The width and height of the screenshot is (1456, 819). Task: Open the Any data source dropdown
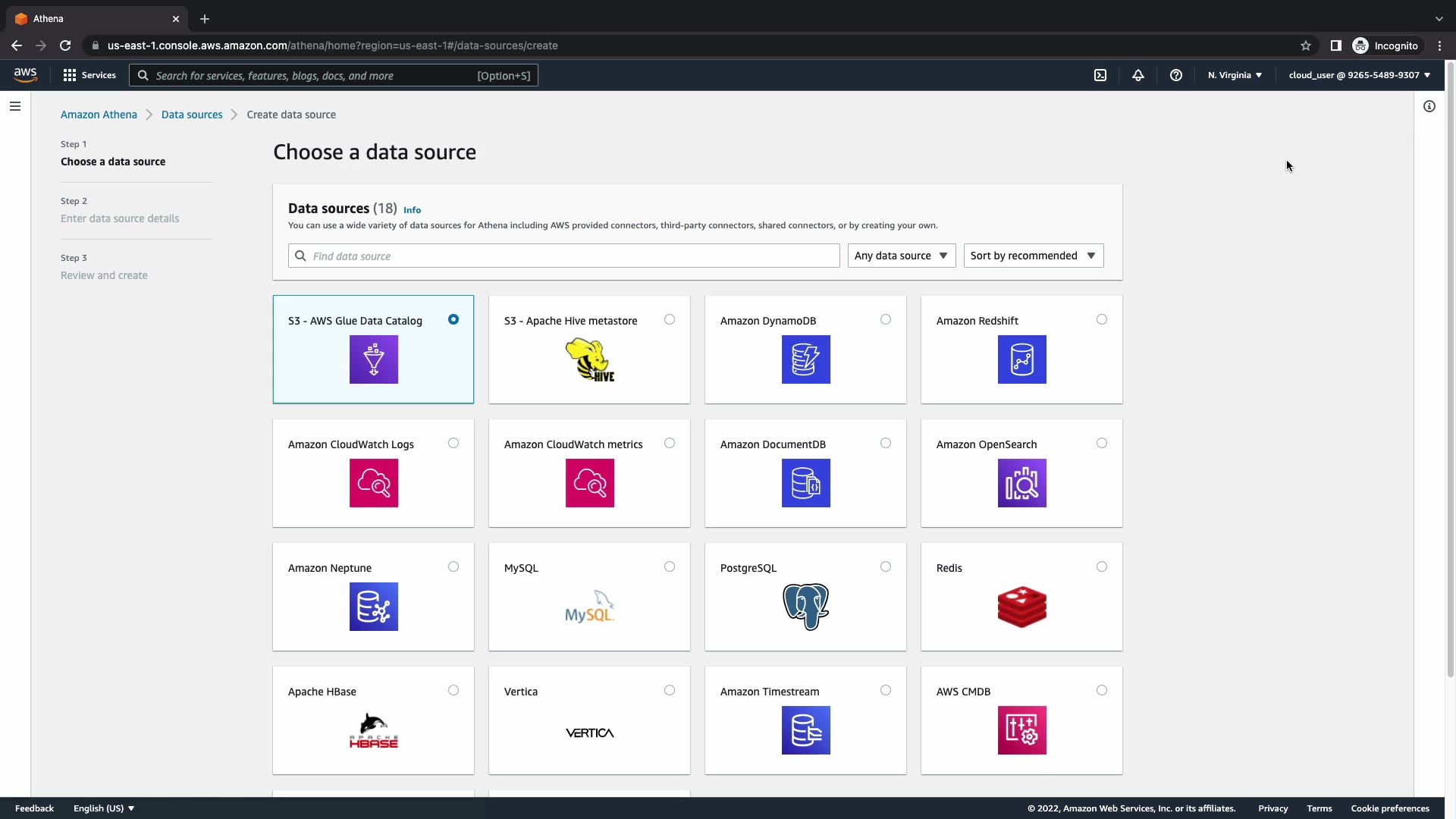[x=901, y=256]
